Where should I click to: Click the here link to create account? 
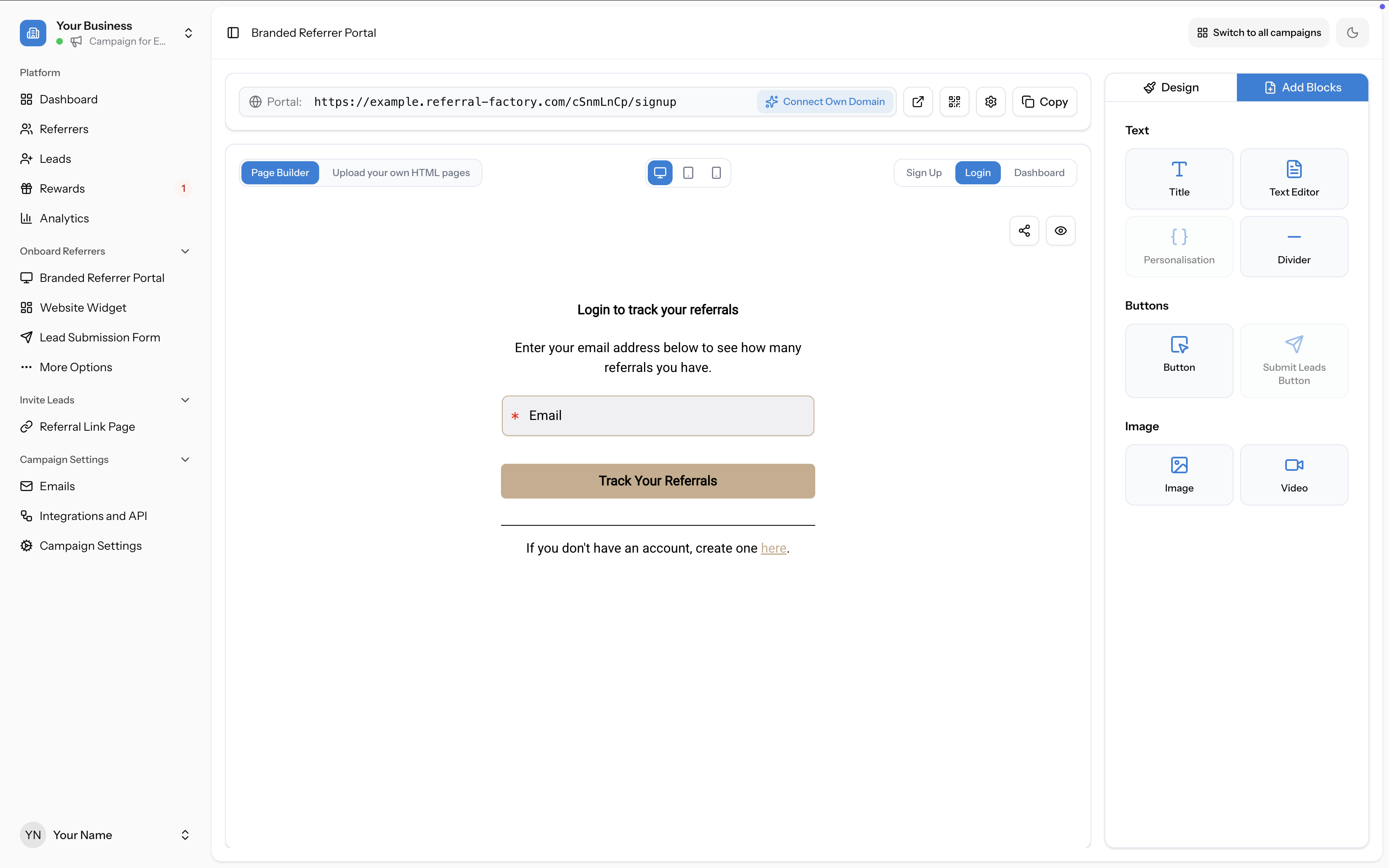774,548
